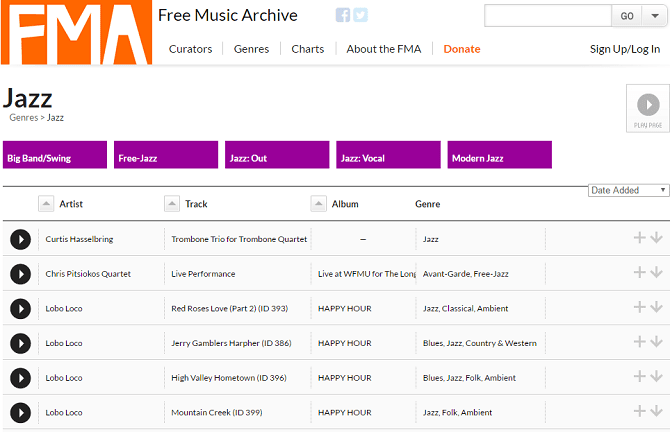Select the Free-Jazz subgenre

pos(166,155)
